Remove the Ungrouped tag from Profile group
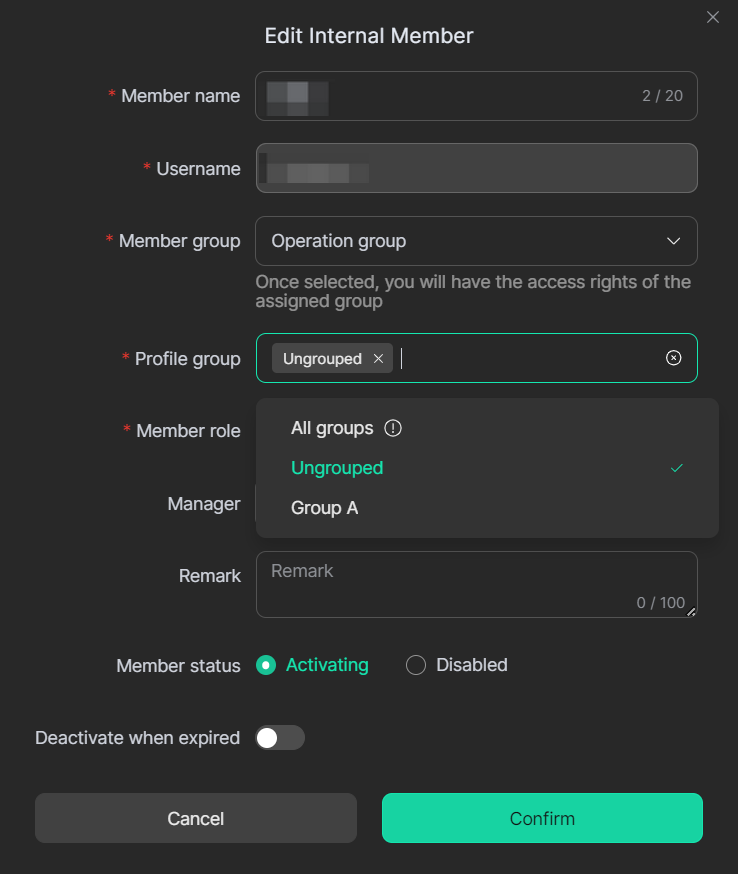738x874 pixels. coord(378,359)
